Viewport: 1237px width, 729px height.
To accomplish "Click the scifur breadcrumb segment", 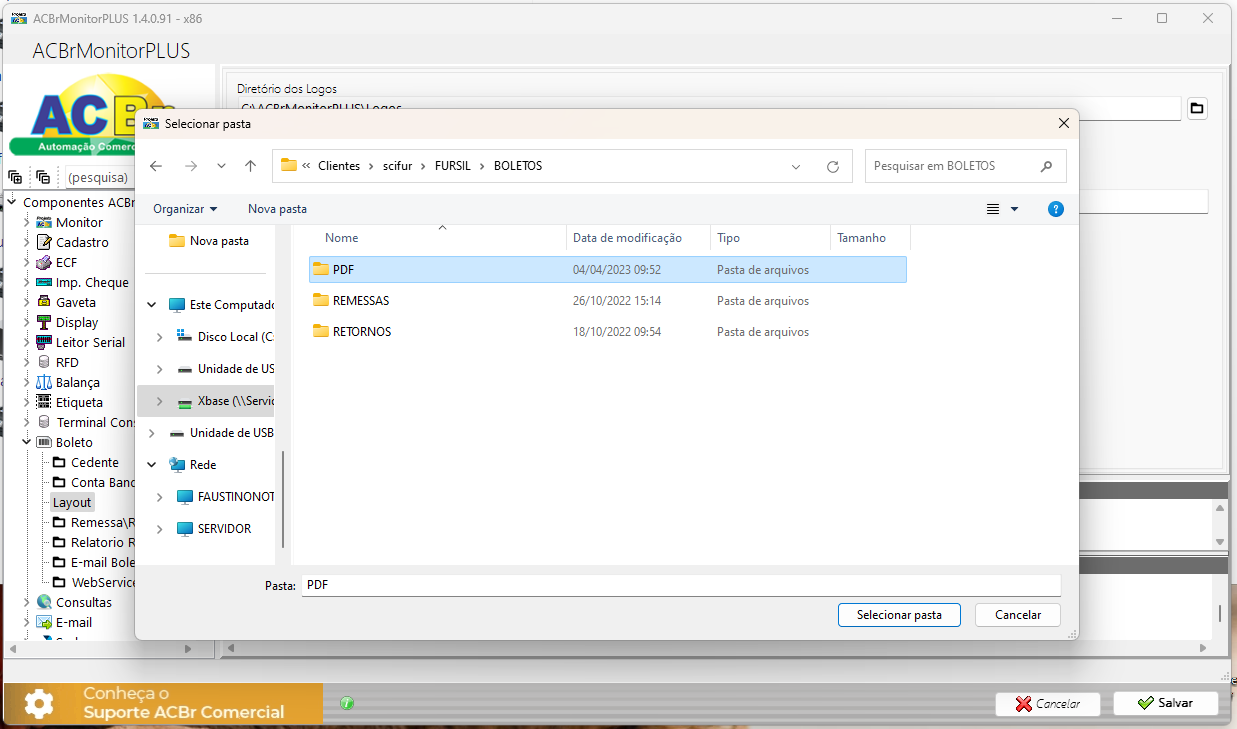I will click(397, 166).
